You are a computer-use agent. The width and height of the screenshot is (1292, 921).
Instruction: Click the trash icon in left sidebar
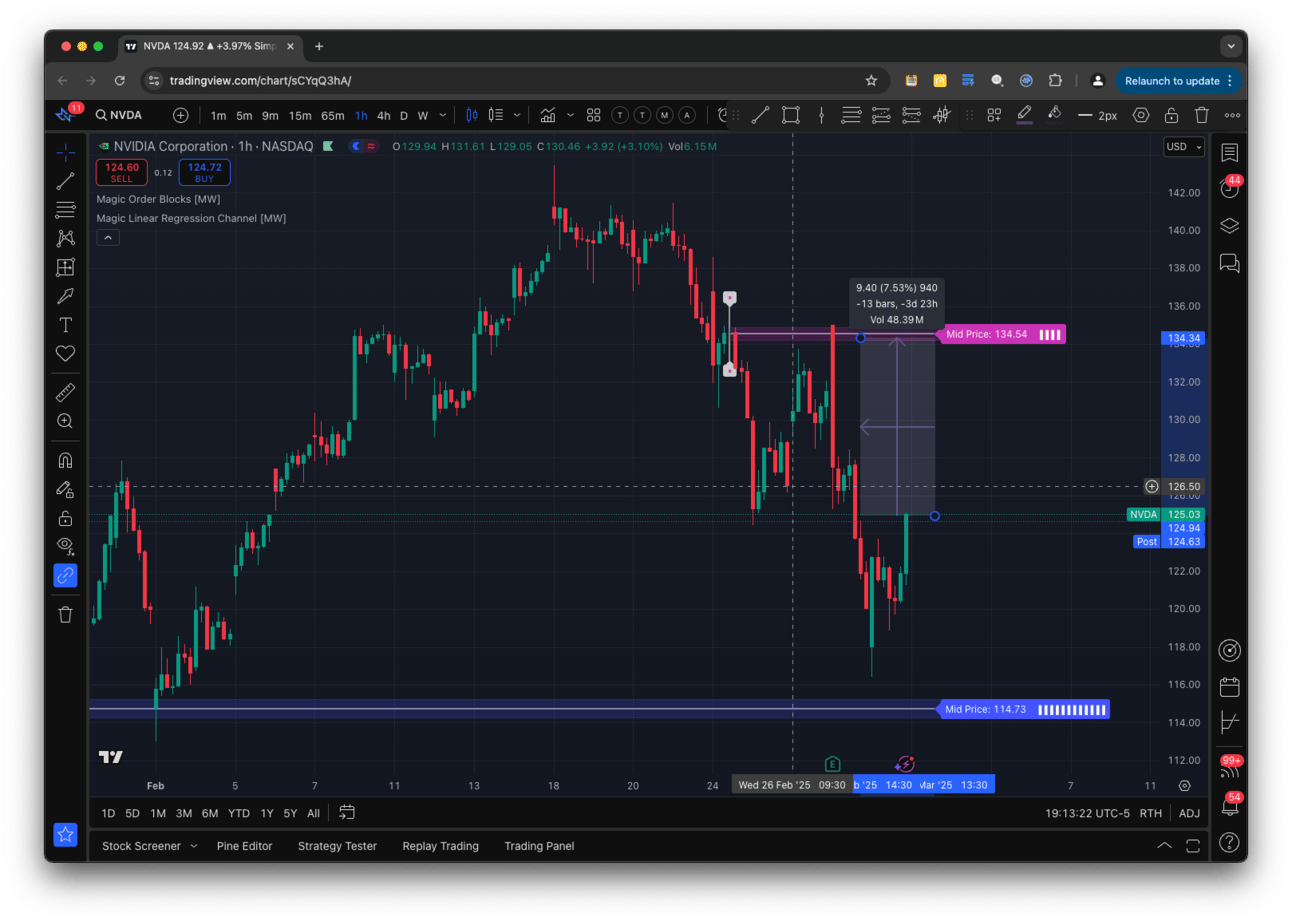point(65,614)
